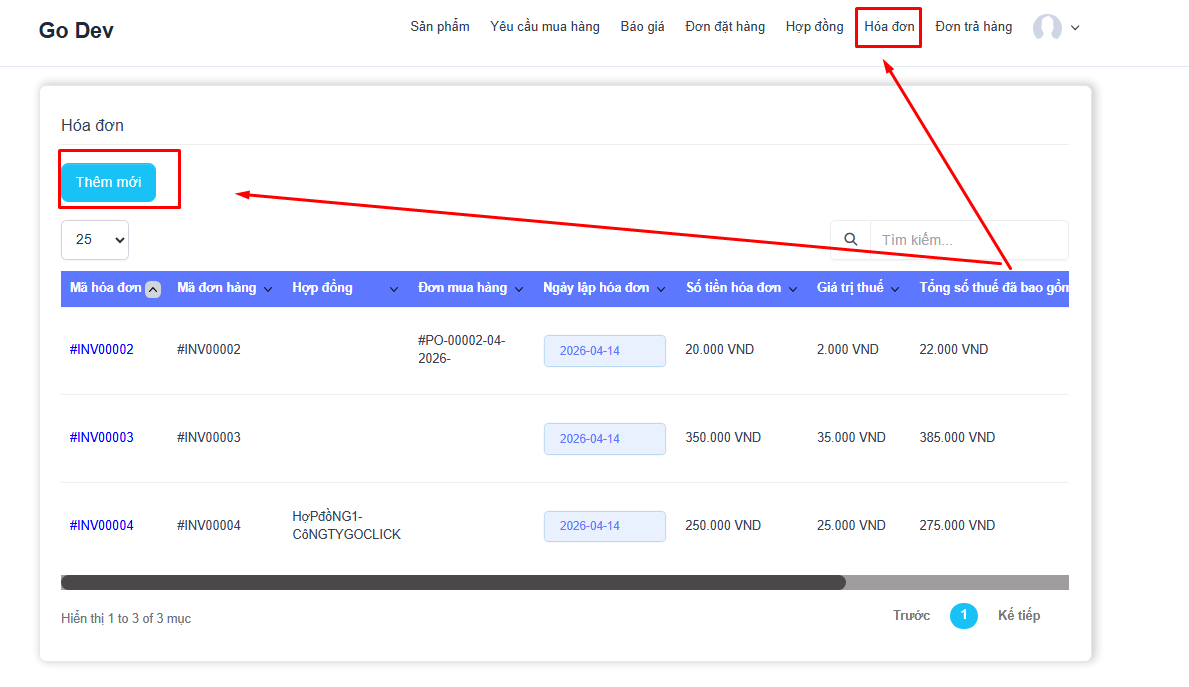Click the Go Dev logo
This screenshot has height=687, width=1189.
click(76, 30)
